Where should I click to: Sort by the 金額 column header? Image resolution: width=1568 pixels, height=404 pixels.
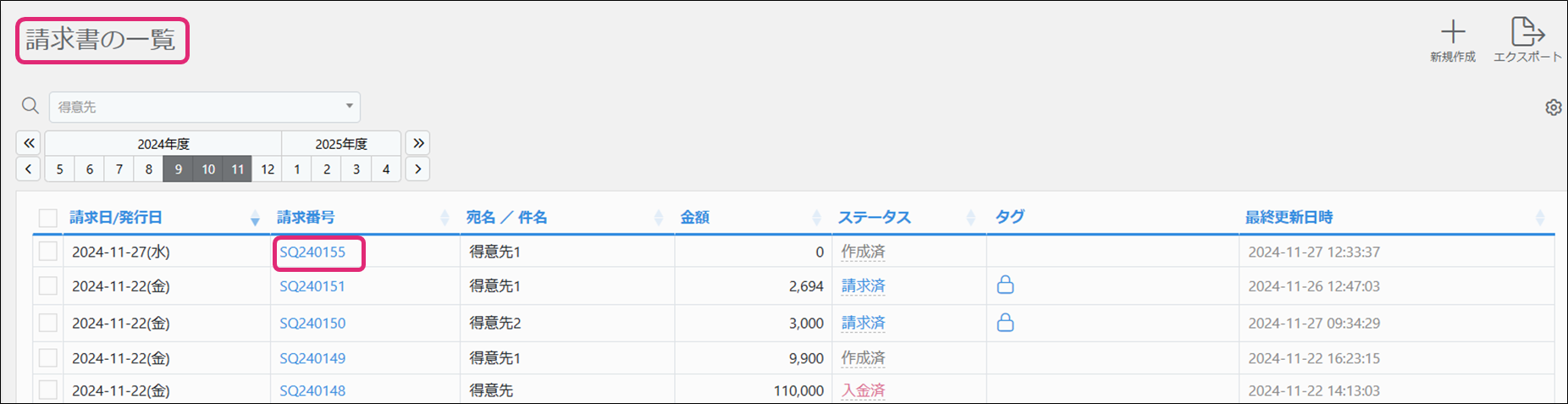(695, 218)
